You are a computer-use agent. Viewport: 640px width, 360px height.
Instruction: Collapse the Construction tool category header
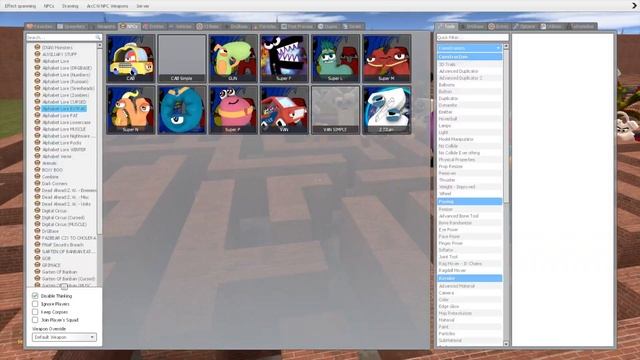click(469, 57)
